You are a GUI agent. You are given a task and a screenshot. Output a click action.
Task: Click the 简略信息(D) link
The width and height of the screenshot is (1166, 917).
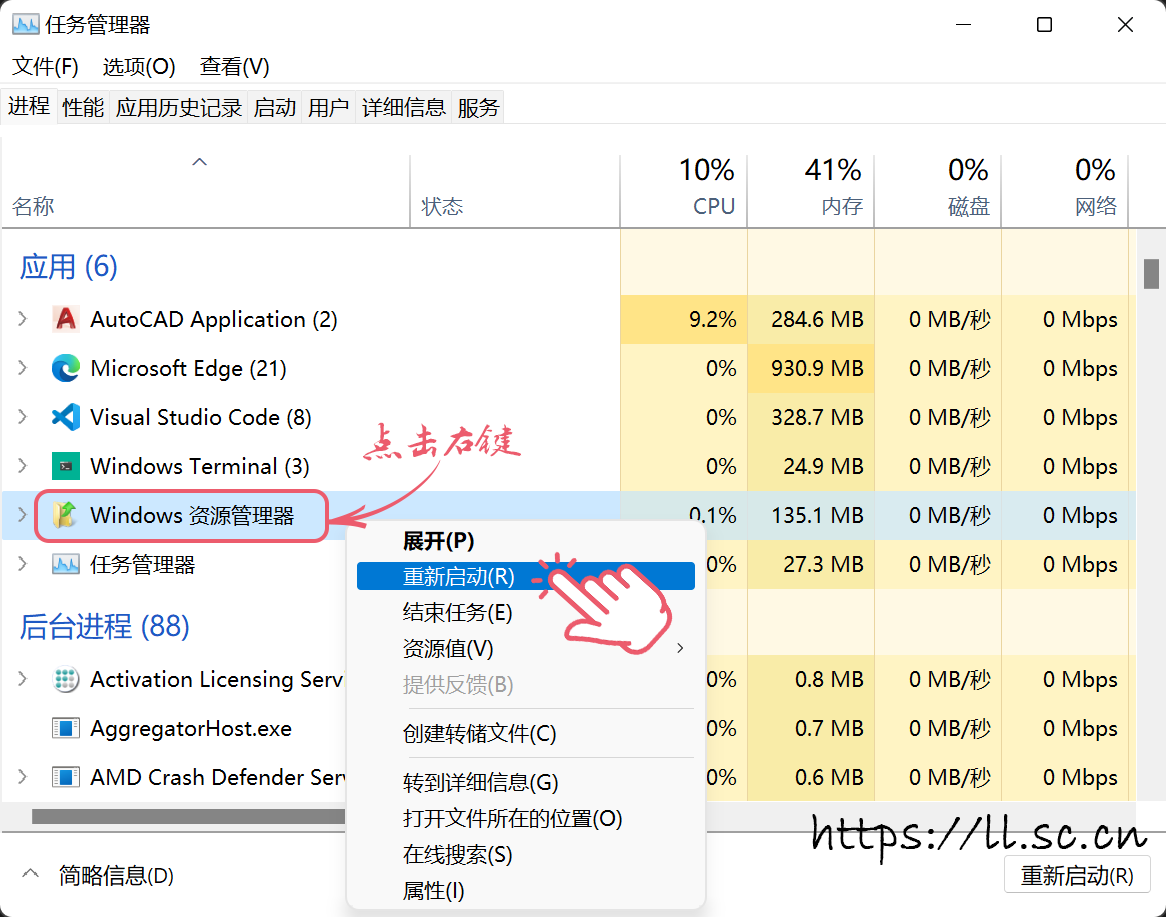[116, 875]
